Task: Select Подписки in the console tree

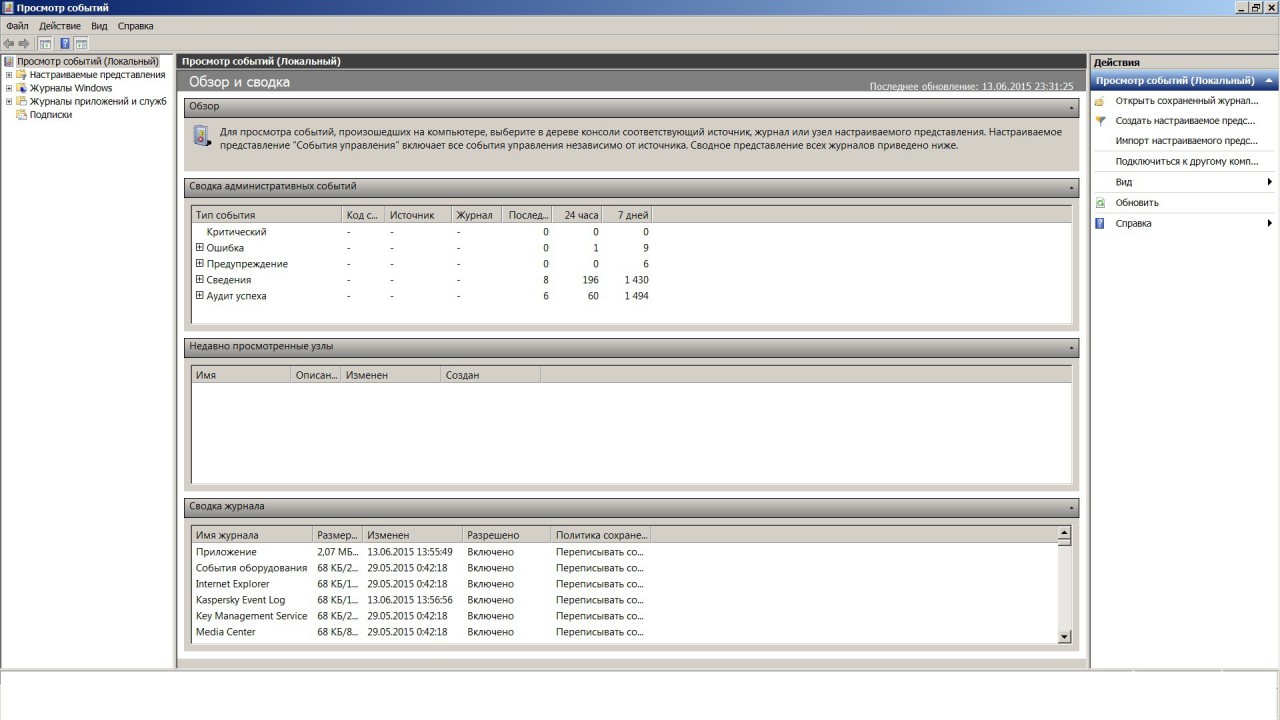Action: (x=50, y=115)
